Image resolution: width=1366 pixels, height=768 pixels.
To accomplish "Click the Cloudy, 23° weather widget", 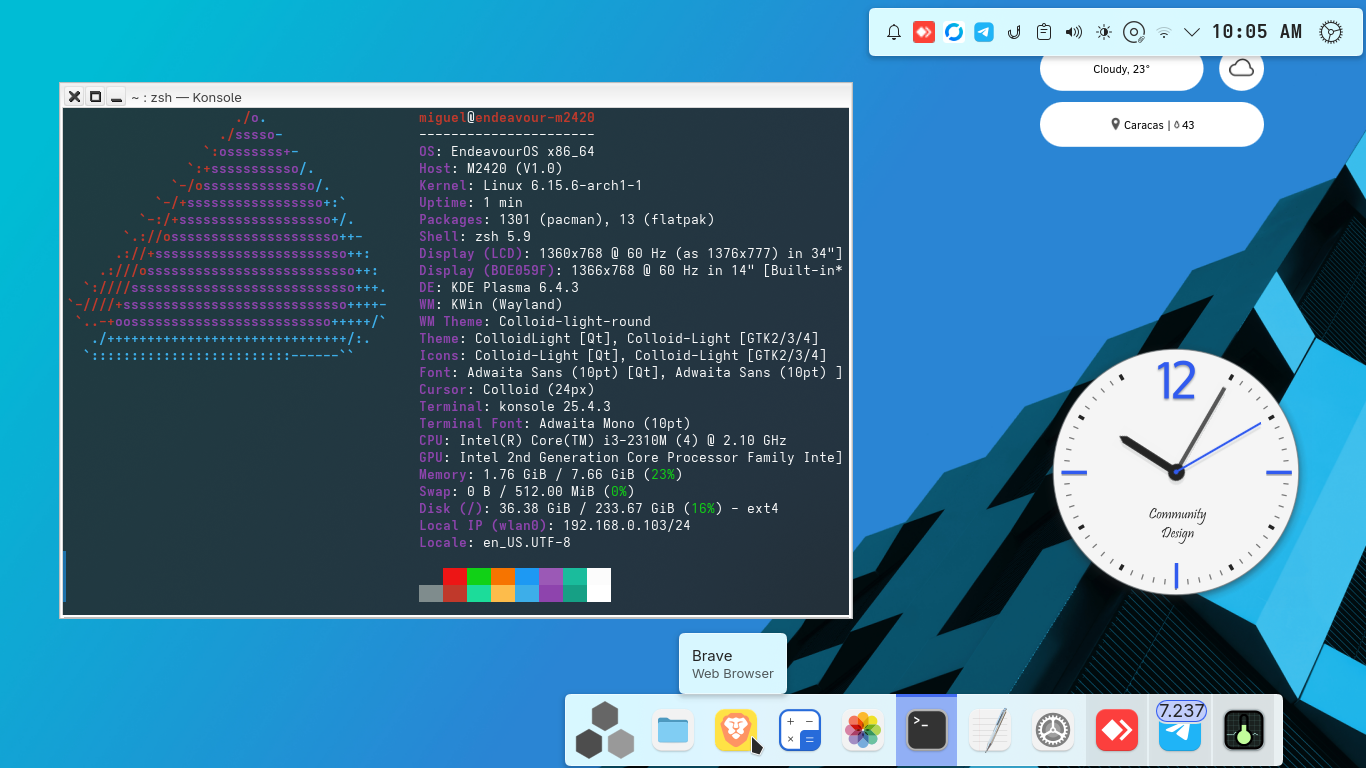I will 1121,69.
